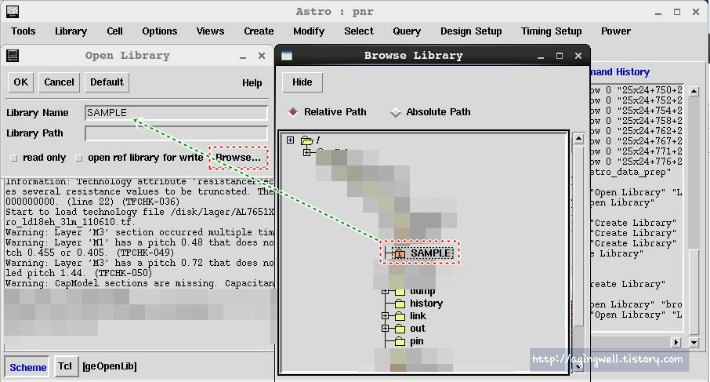Enable the read only checkbox
710x382 pixels.
pos(14,158)
